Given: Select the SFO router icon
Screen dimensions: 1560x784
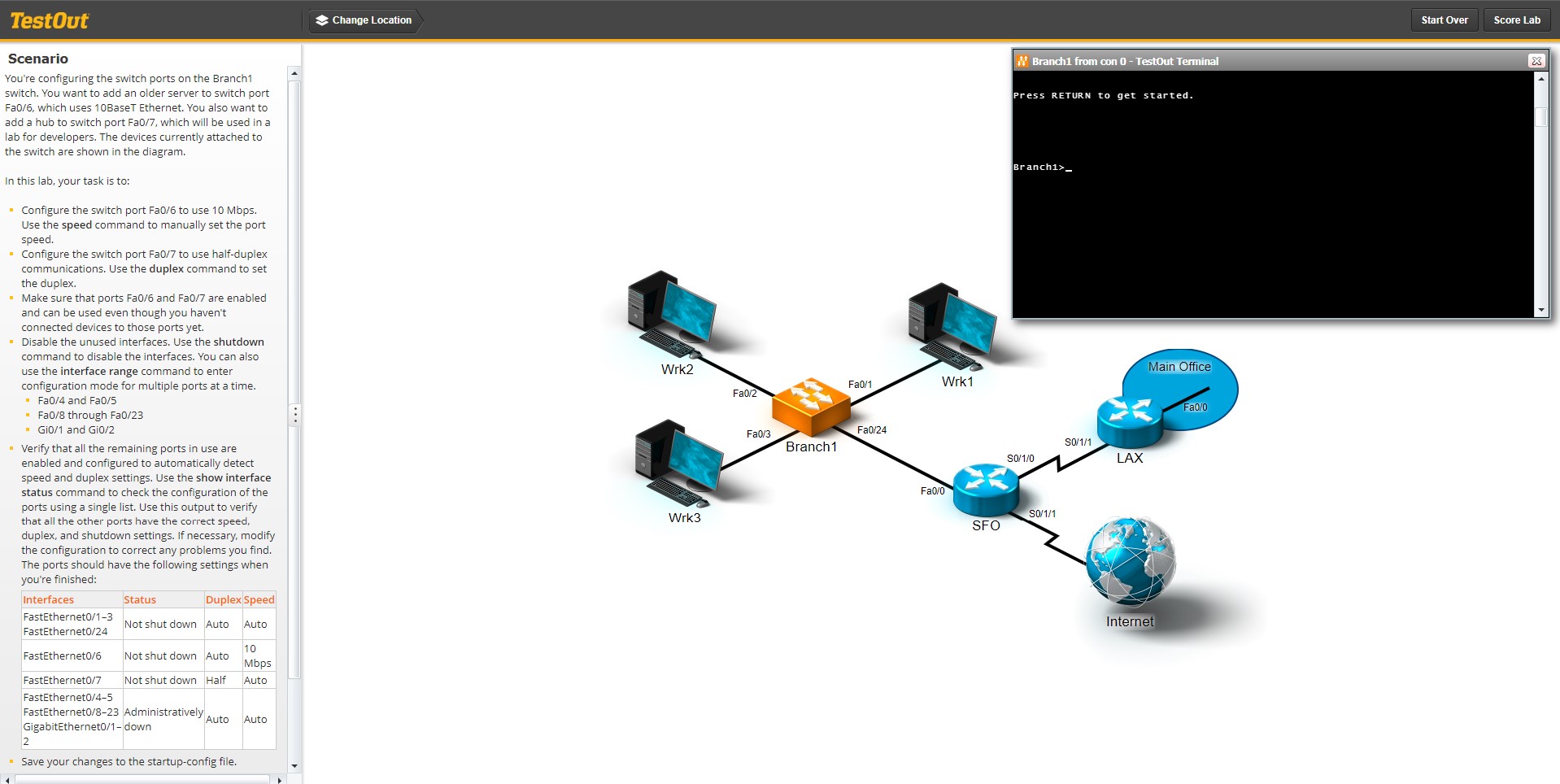Looking at the screenshot, I should tap(984, 488).
